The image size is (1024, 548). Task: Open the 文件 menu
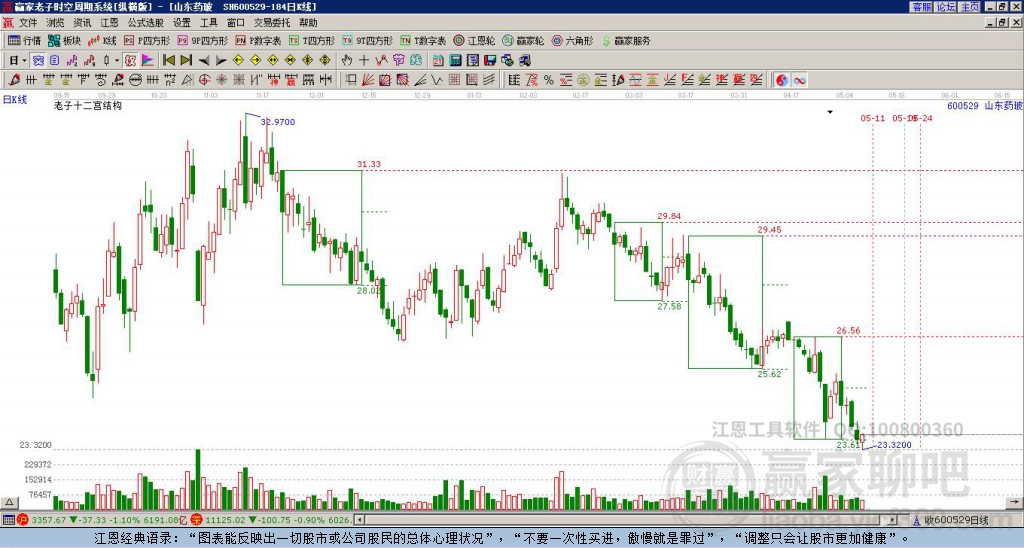coord(28,23)
